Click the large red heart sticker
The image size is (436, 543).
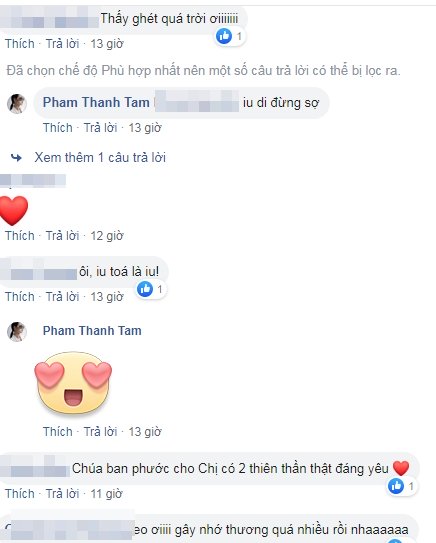point(14,210)
